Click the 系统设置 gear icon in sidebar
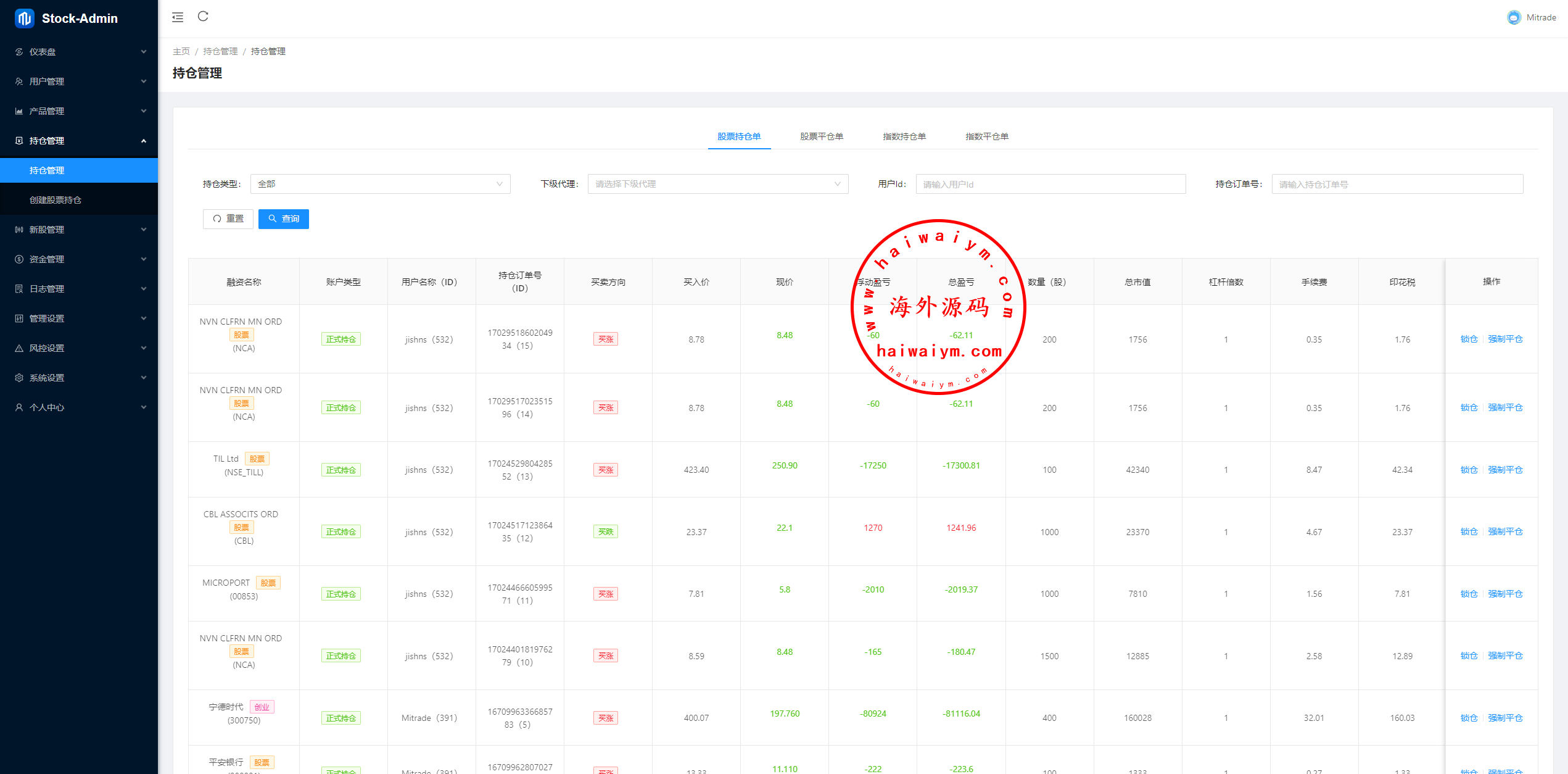 [x=19, y=378]
